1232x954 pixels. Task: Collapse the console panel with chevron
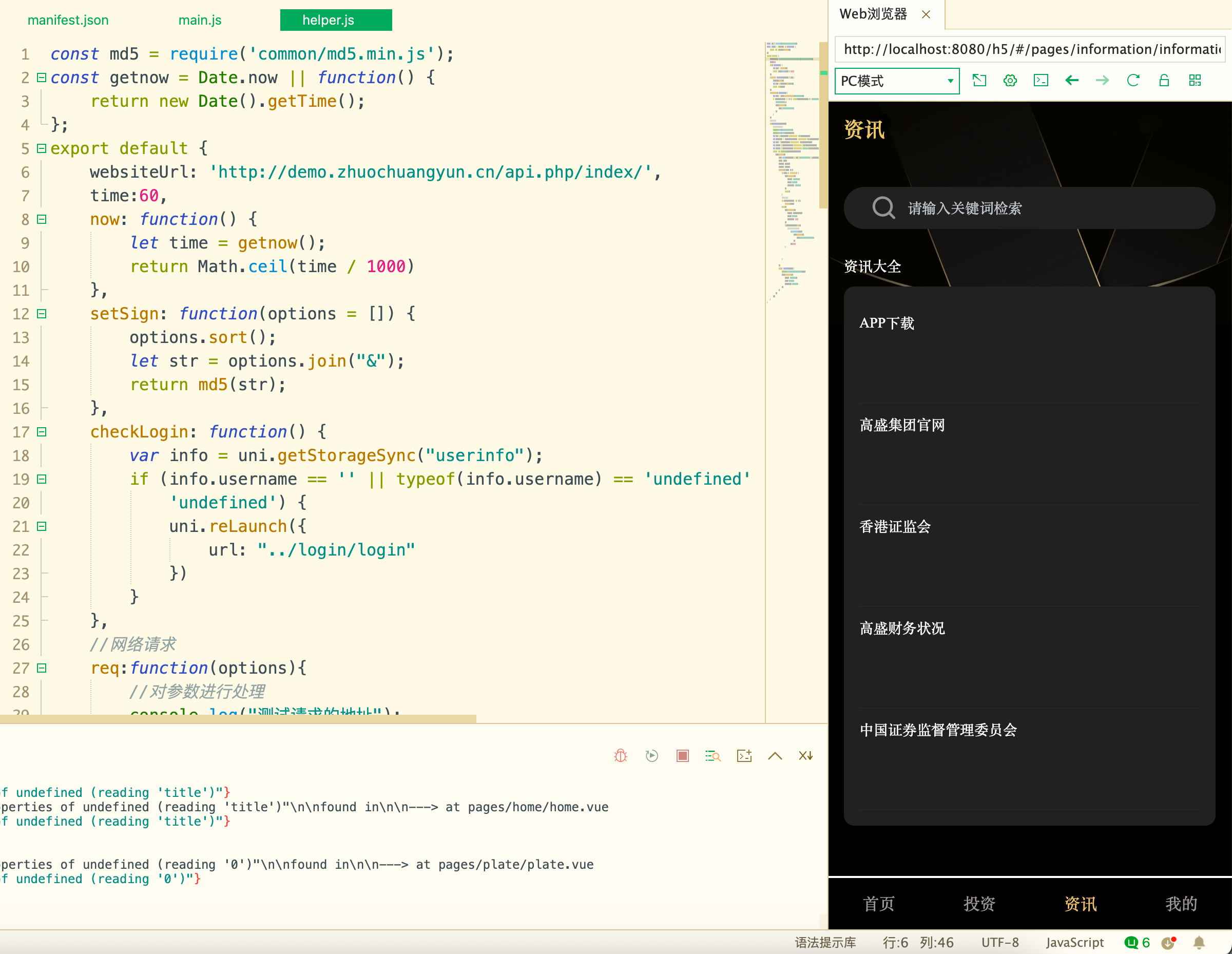click(x=775, y=755)
